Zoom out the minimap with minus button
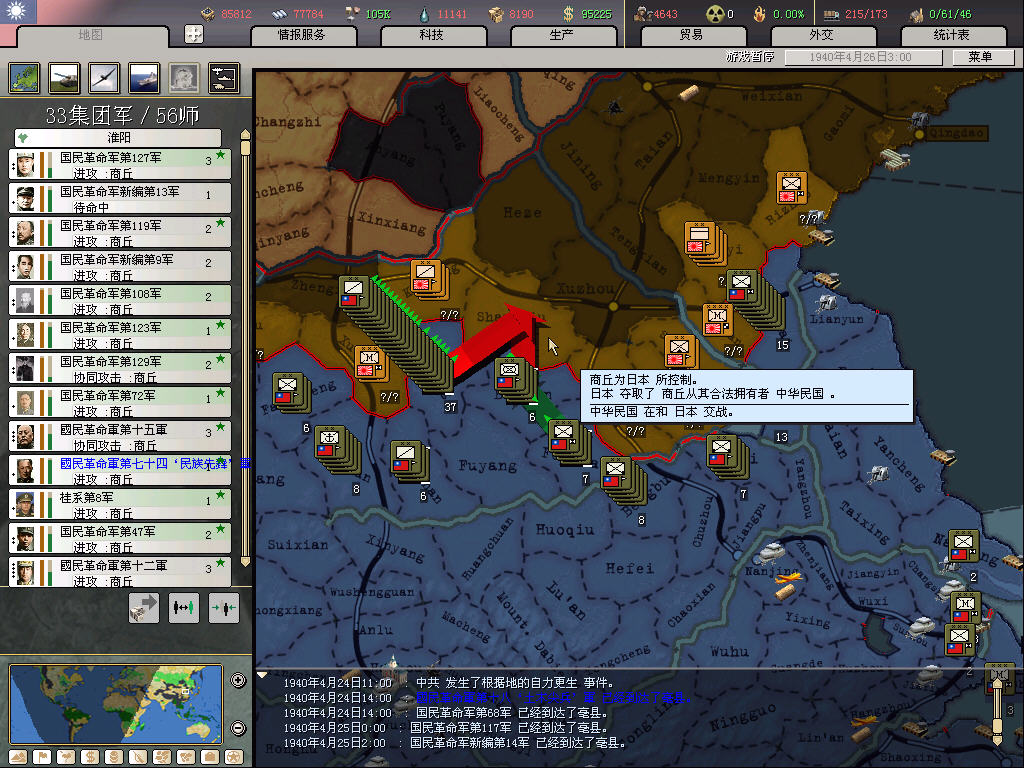This screenshot has height=768, width=1024. 238,728
